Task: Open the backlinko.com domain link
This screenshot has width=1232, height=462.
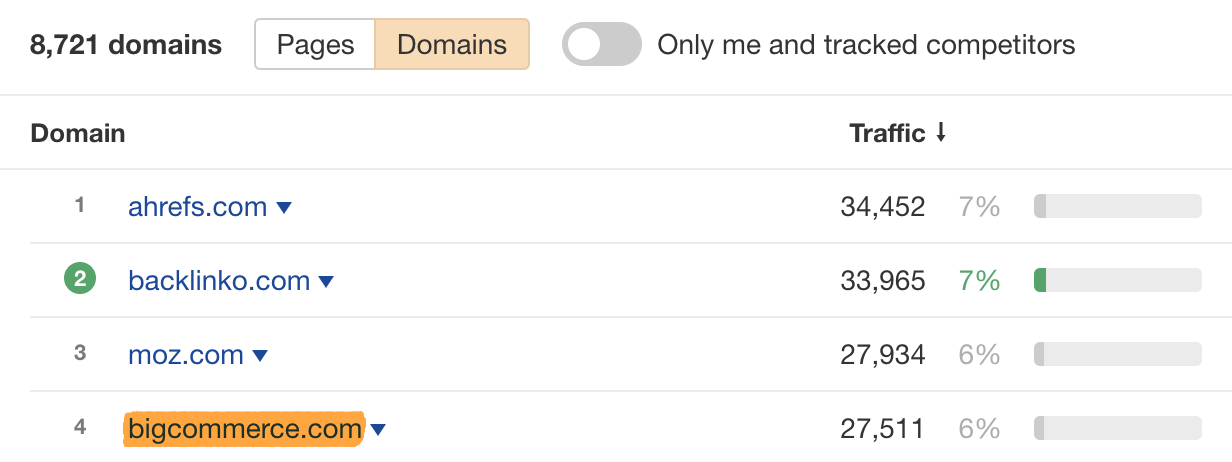Action: (219, 281)
